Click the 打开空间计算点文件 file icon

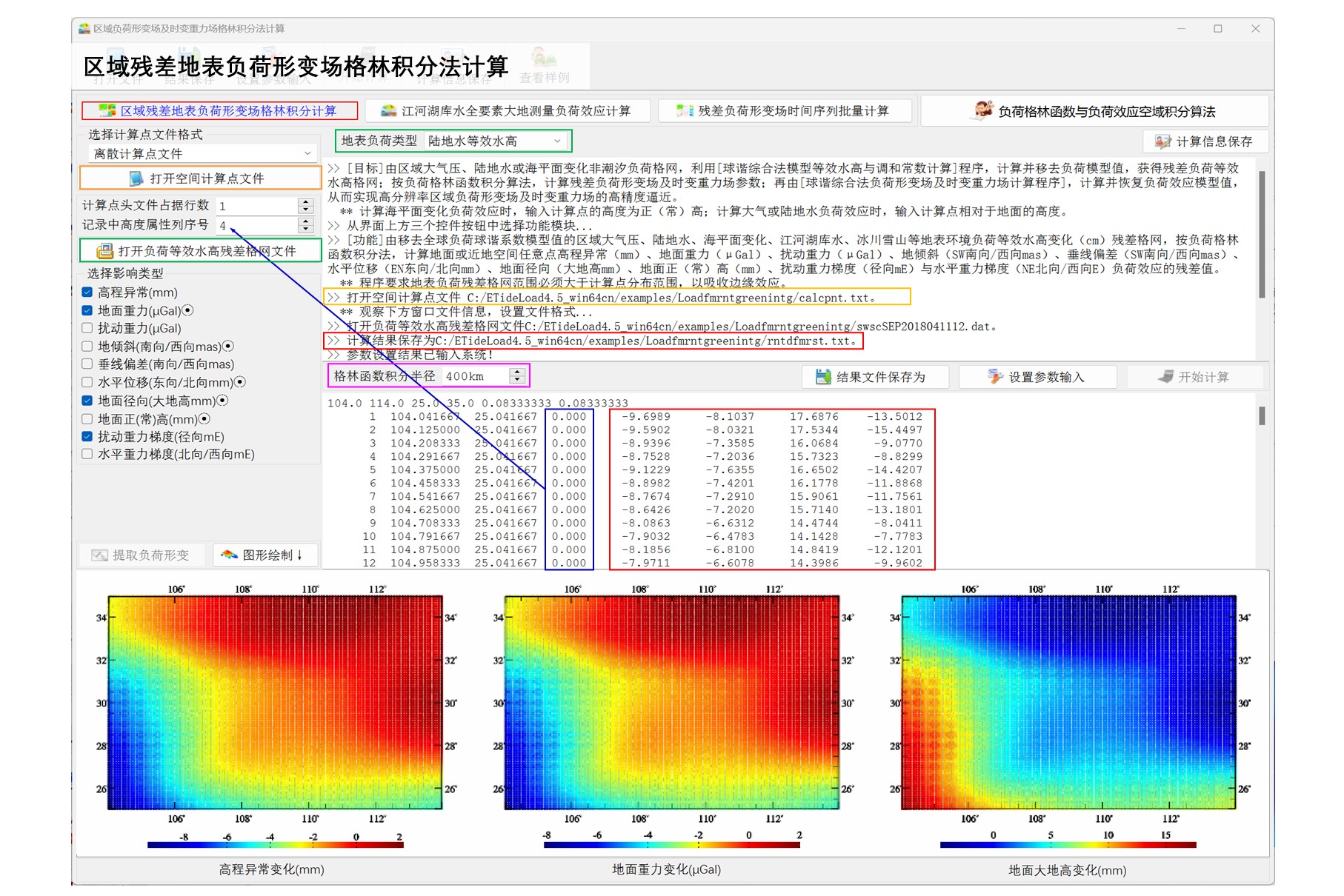point(136,178)
